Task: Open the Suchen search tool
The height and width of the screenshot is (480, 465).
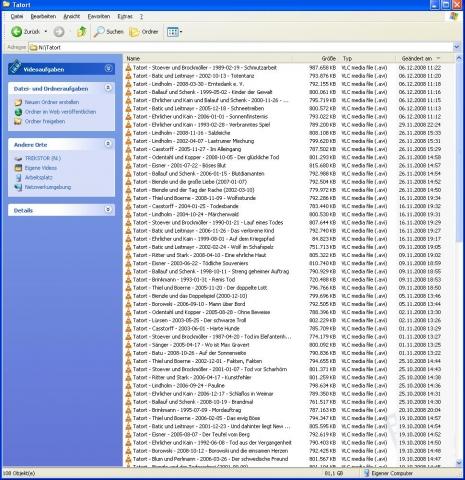Action: point(109,32)
